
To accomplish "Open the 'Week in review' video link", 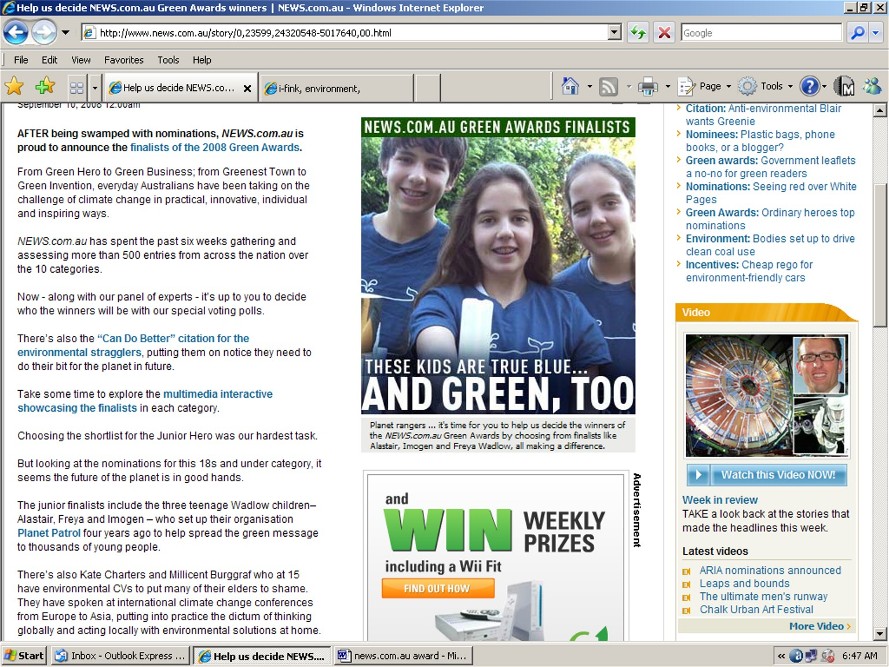I will click(x=719, y=500).
